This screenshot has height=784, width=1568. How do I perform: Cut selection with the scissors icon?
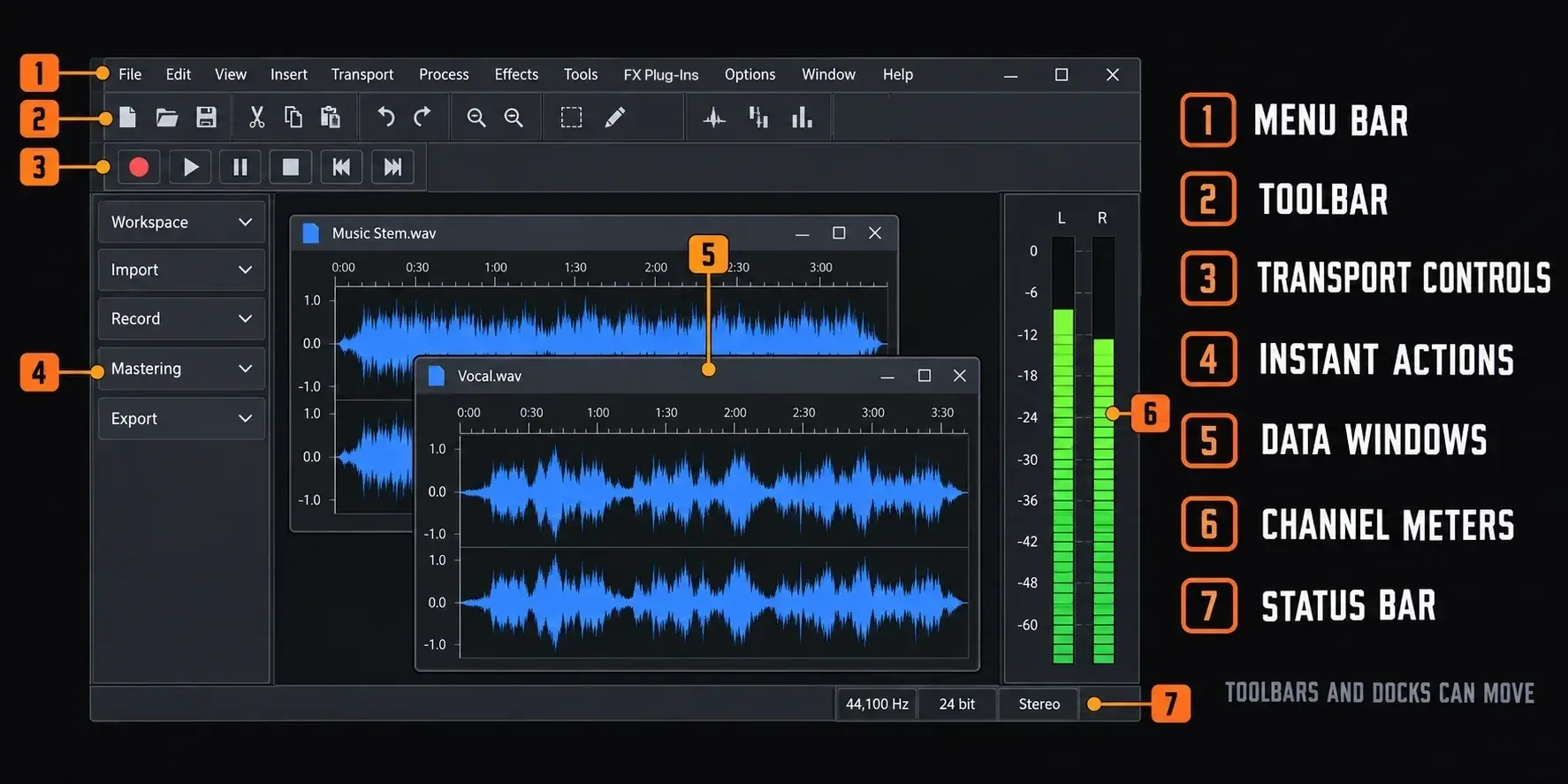256,118
